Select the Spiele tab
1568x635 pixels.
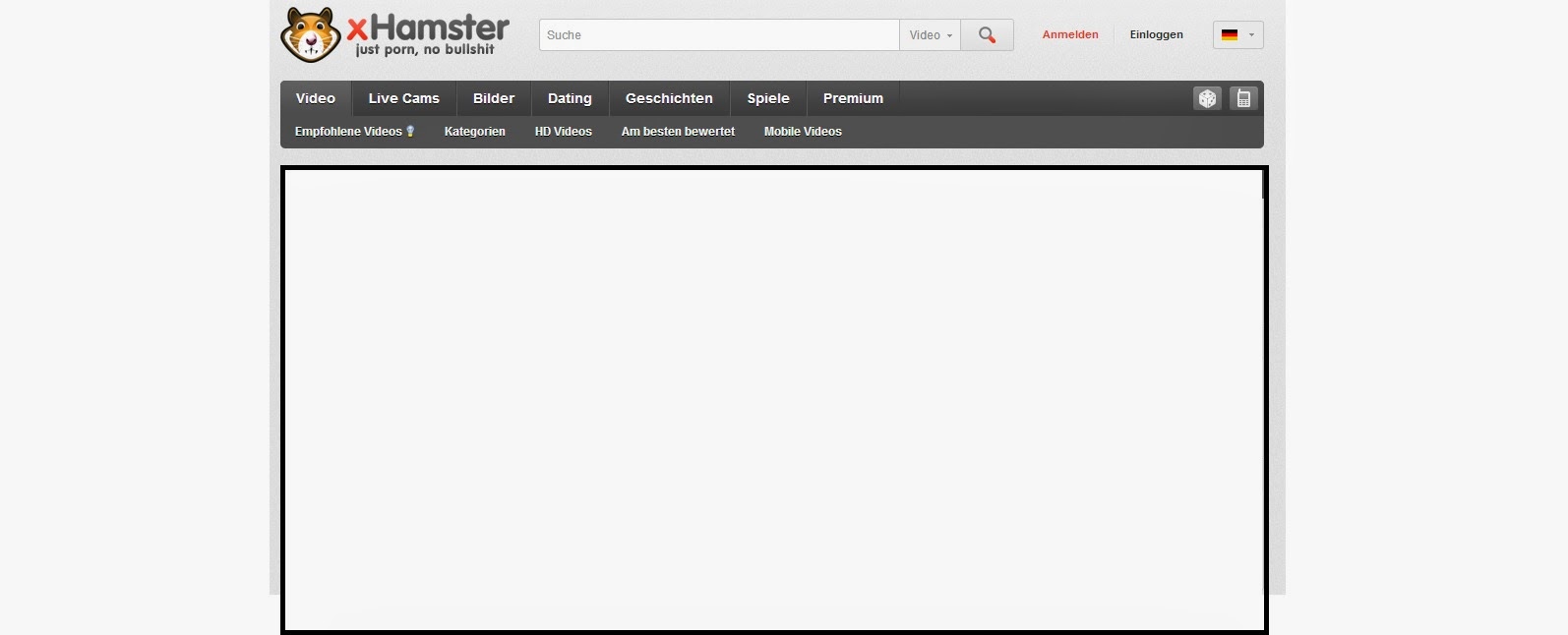768,98
